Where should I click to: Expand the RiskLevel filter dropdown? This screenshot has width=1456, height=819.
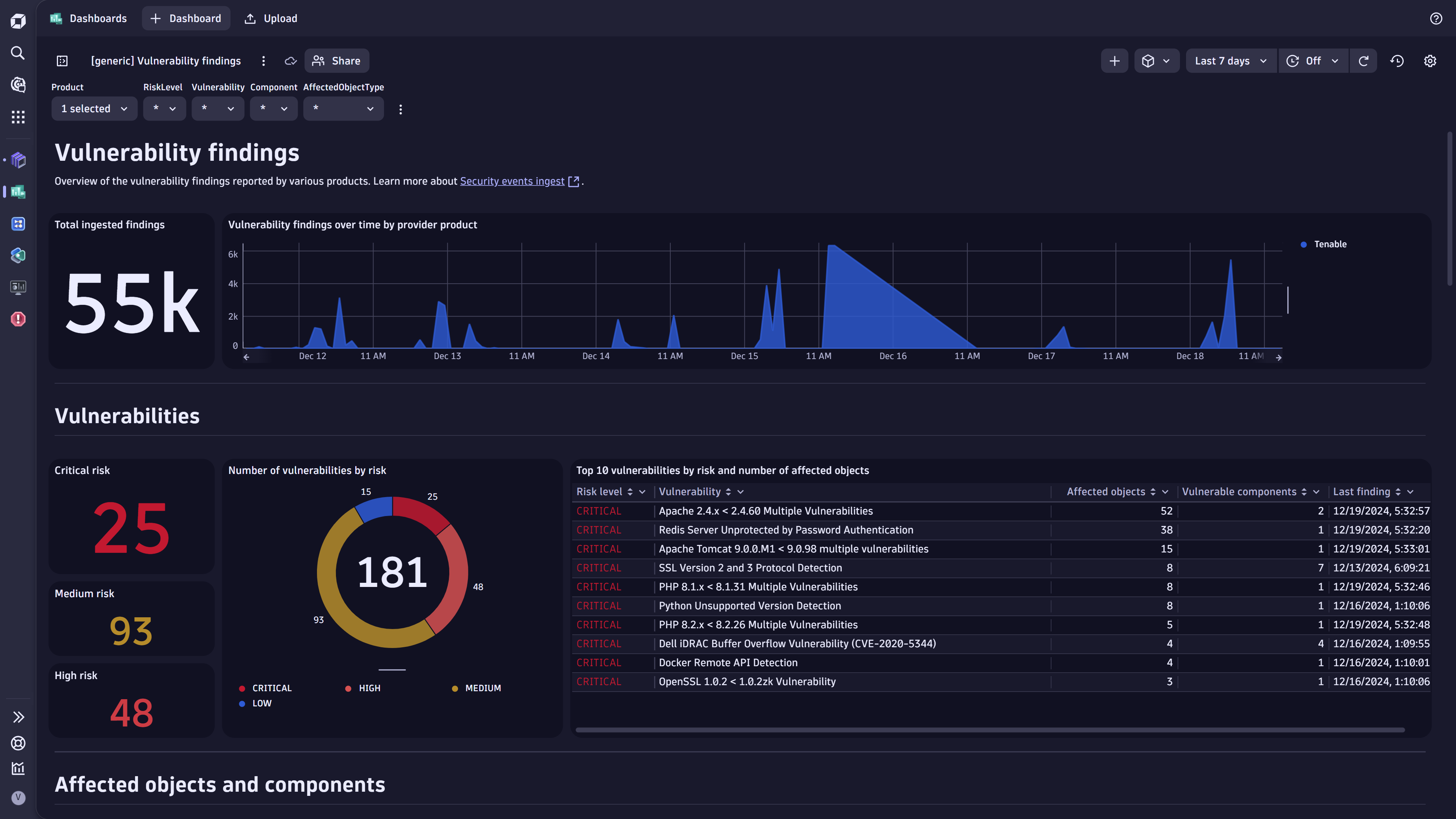[x=164, y=108]
